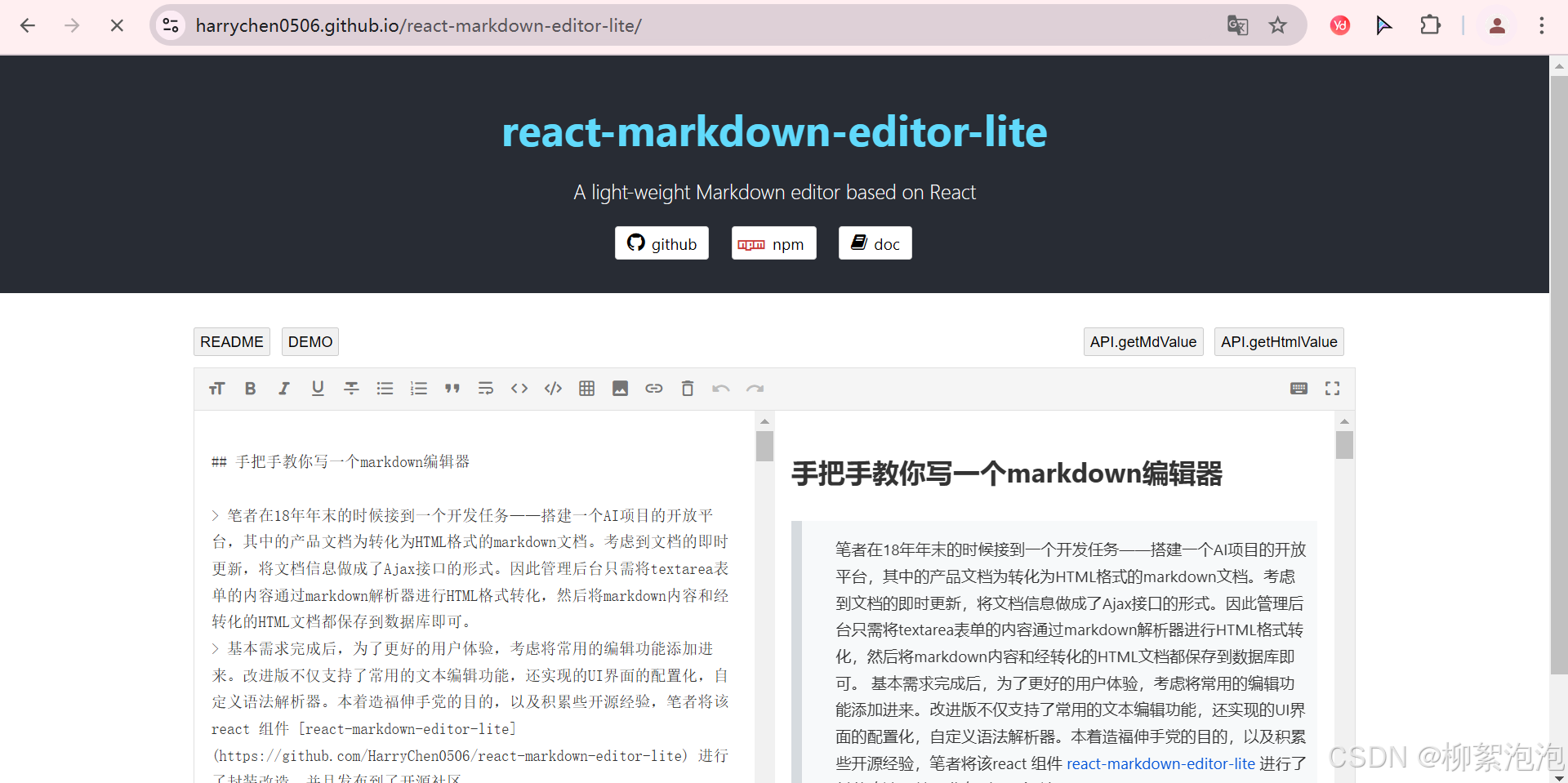View site information icon in address bar
This screenshot has width=1568, height=783.
(171, 25)
